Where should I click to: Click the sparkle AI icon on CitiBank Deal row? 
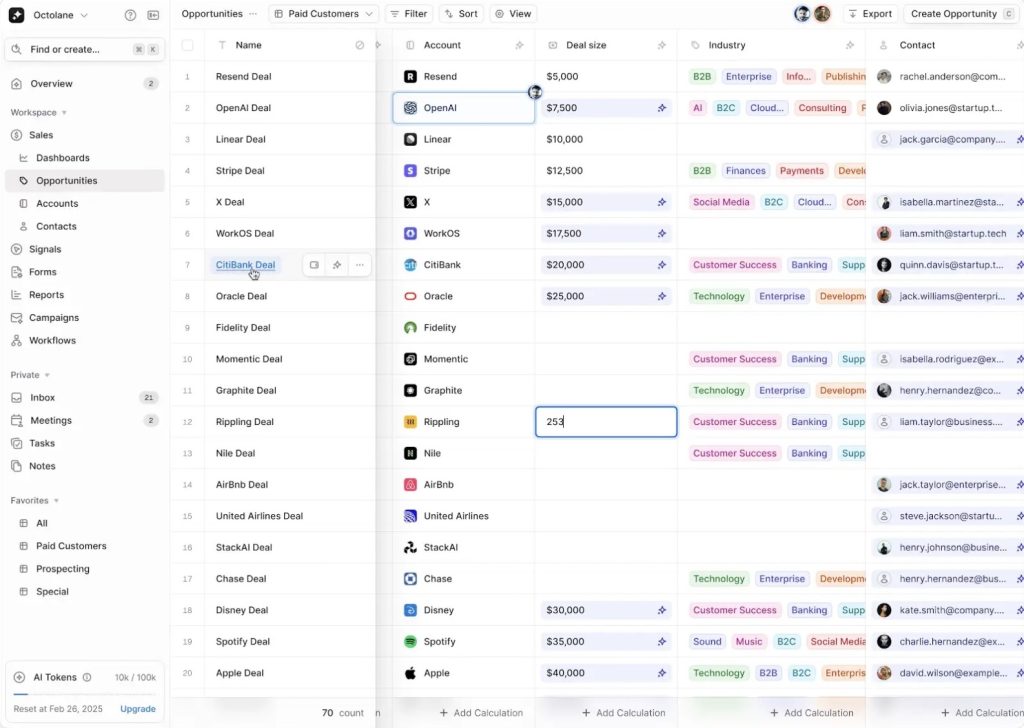[x=337, y=265]
